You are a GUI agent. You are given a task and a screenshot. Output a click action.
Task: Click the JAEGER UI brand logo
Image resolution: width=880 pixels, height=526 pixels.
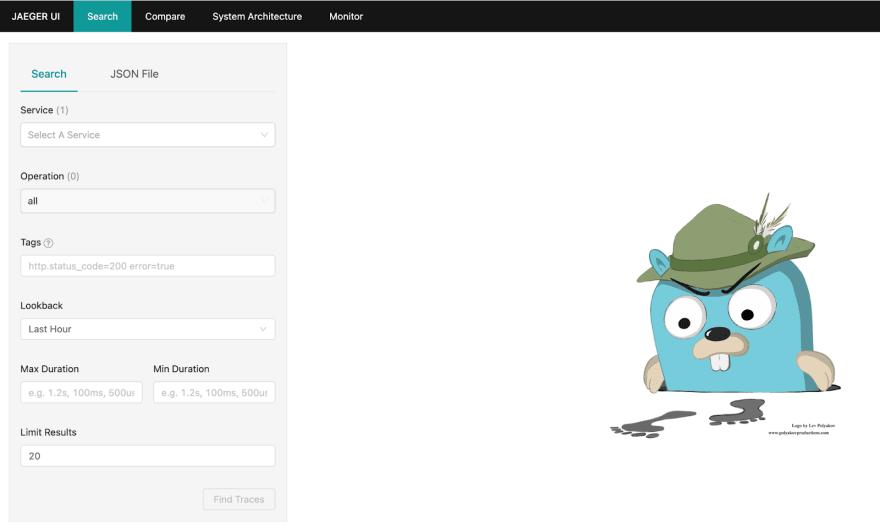(36, 16)
